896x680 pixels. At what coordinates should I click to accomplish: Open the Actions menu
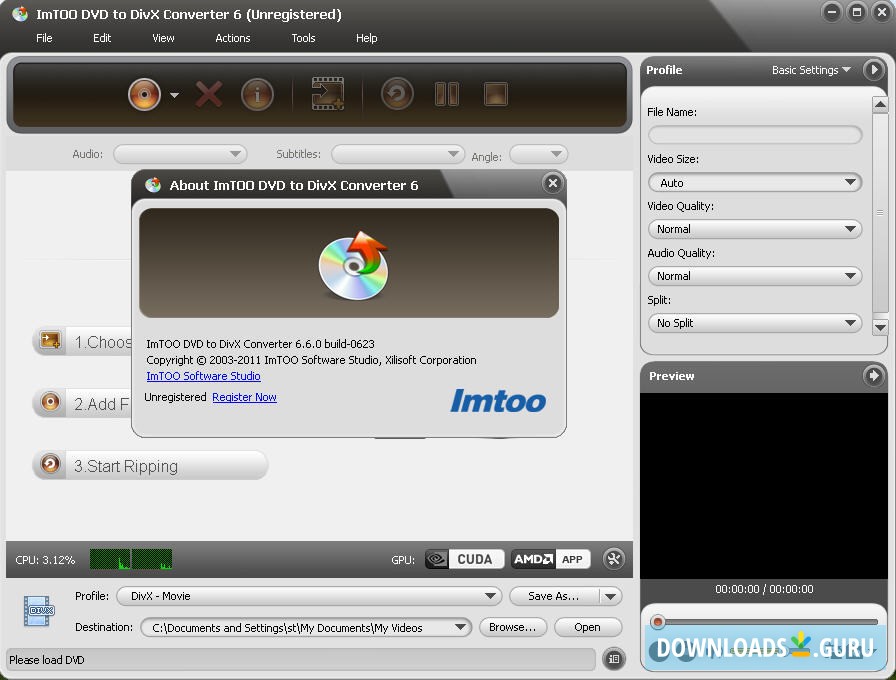[233, 38]
